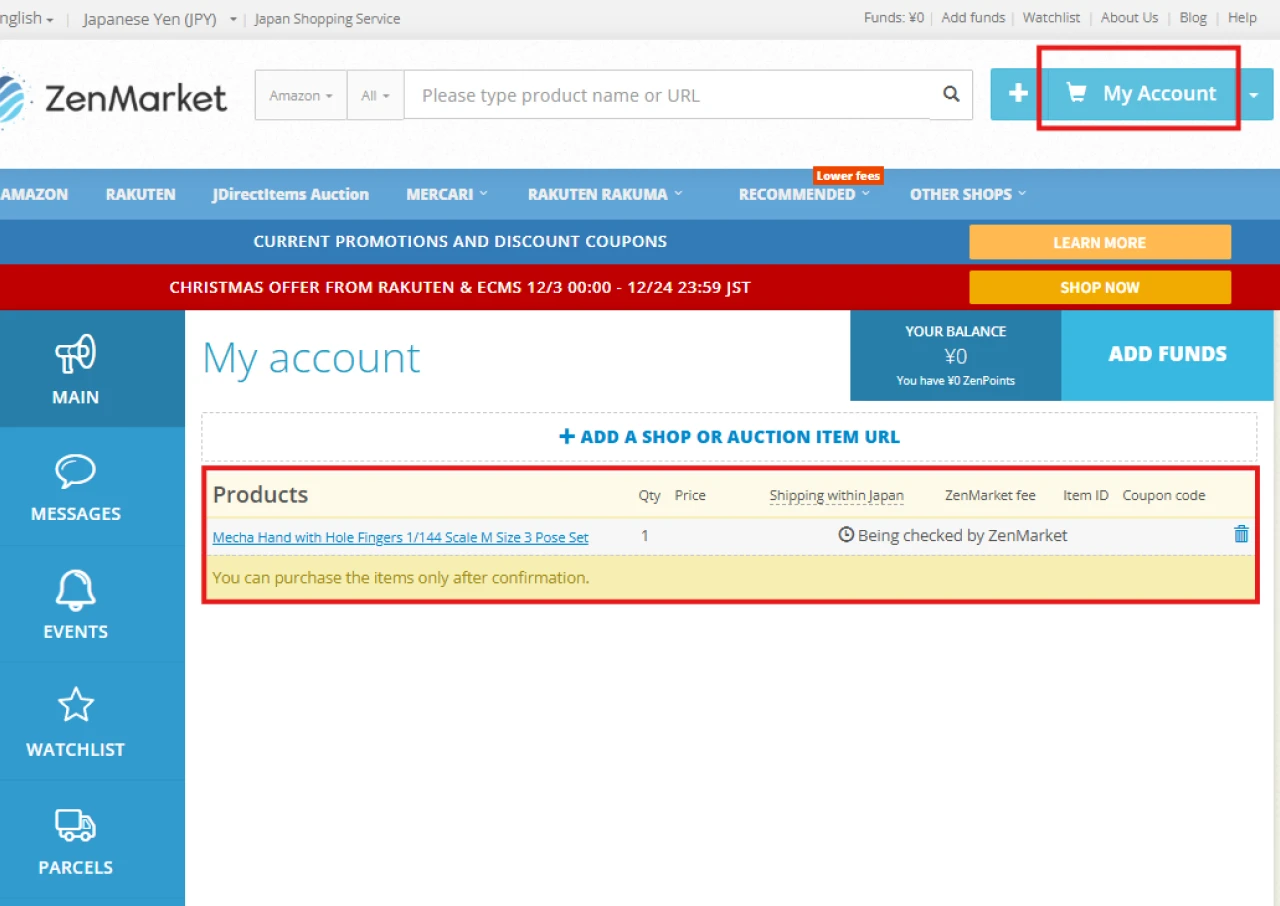This screenshot has width=1280, height=906.
Task: Open the Amazon shop selector dropdown
Action: [x=301, y=95]
